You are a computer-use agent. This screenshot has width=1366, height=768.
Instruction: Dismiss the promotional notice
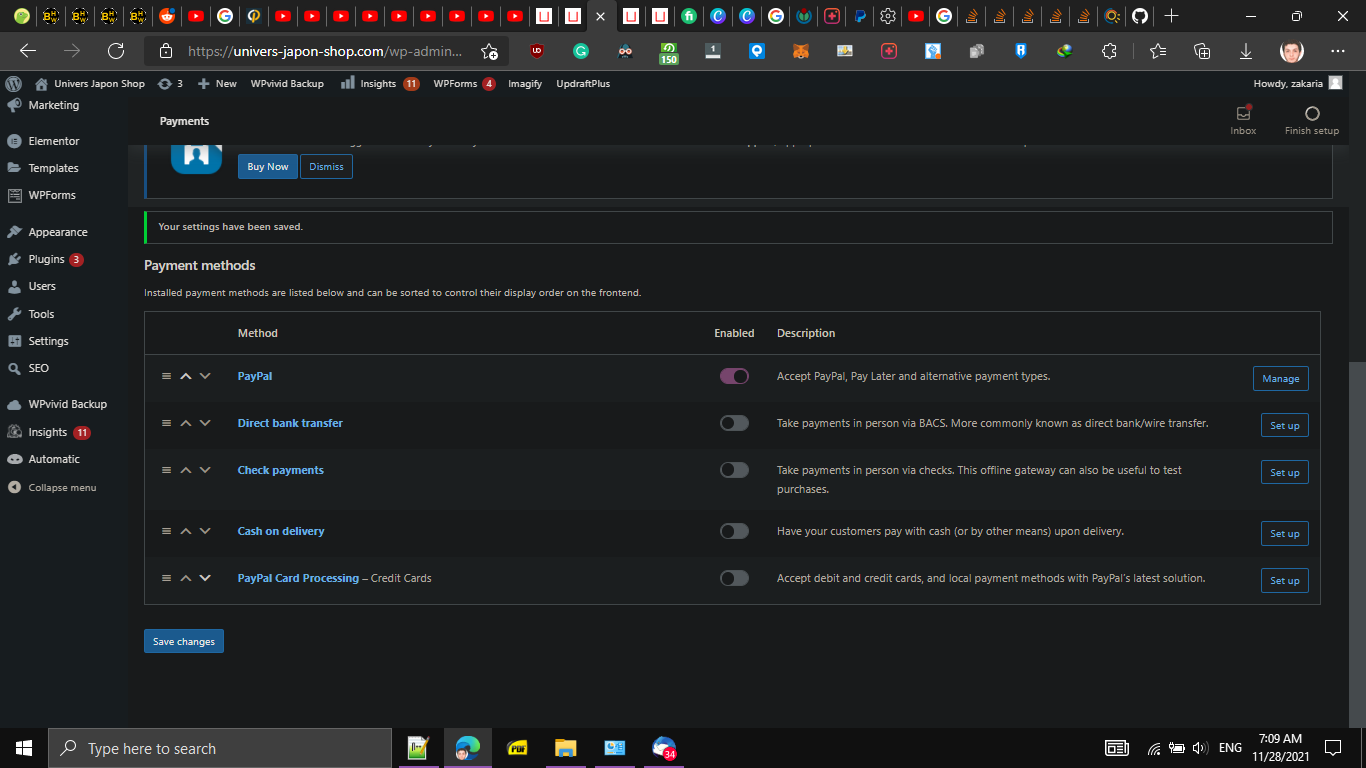click(x=326, y=166)
